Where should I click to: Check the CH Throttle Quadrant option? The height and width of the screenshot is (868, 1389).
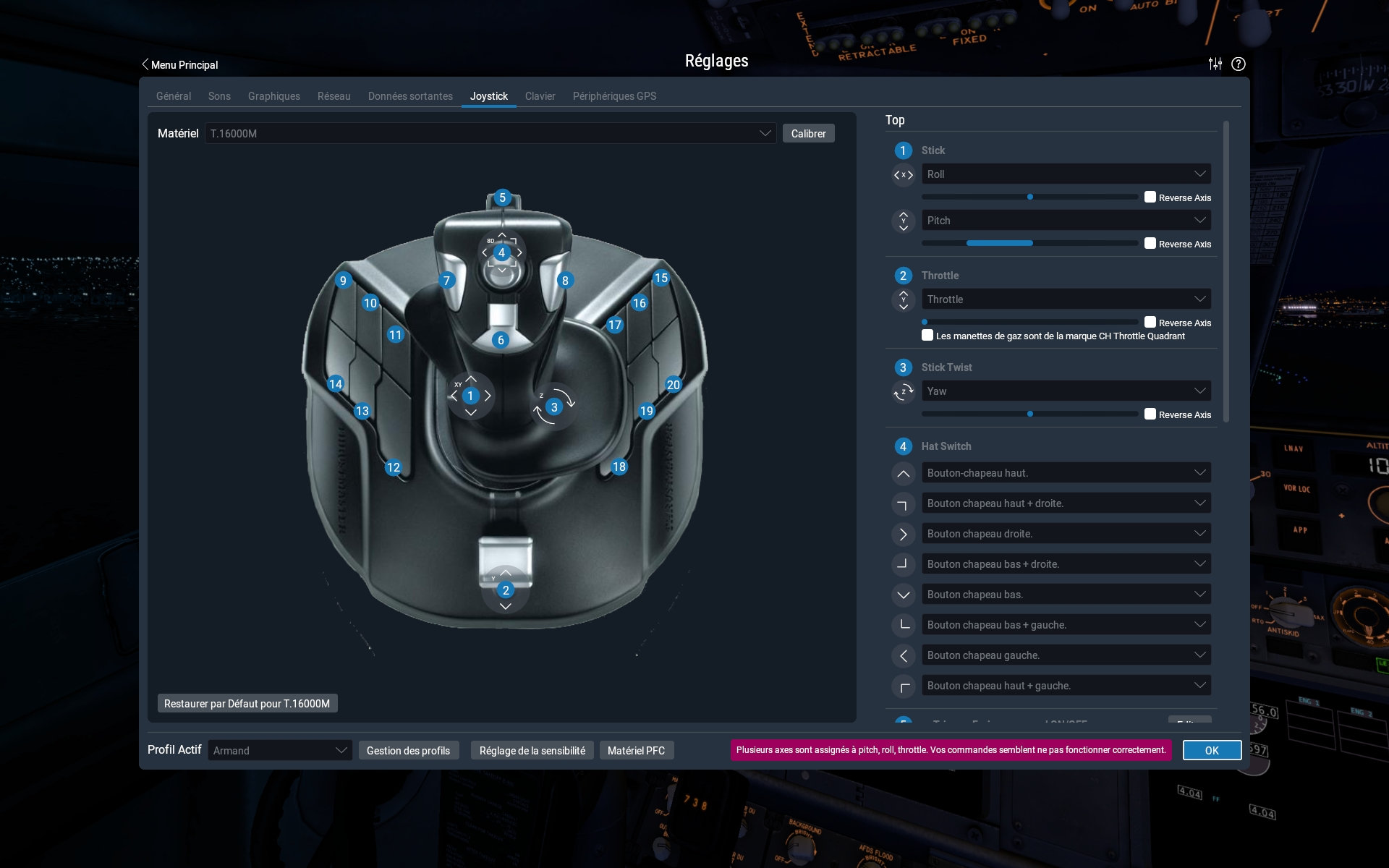(x=927, y=336)
